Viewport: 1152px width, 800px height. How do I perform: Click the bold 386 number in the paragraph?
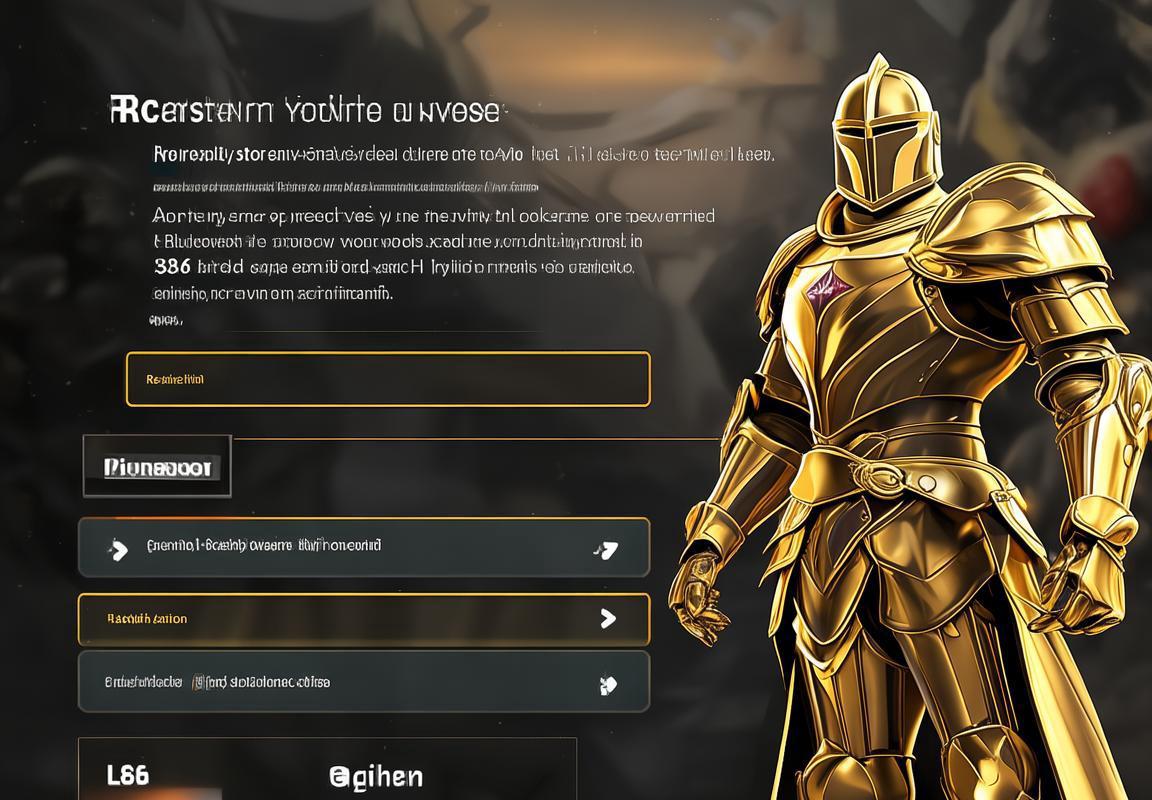pos(173,266)
